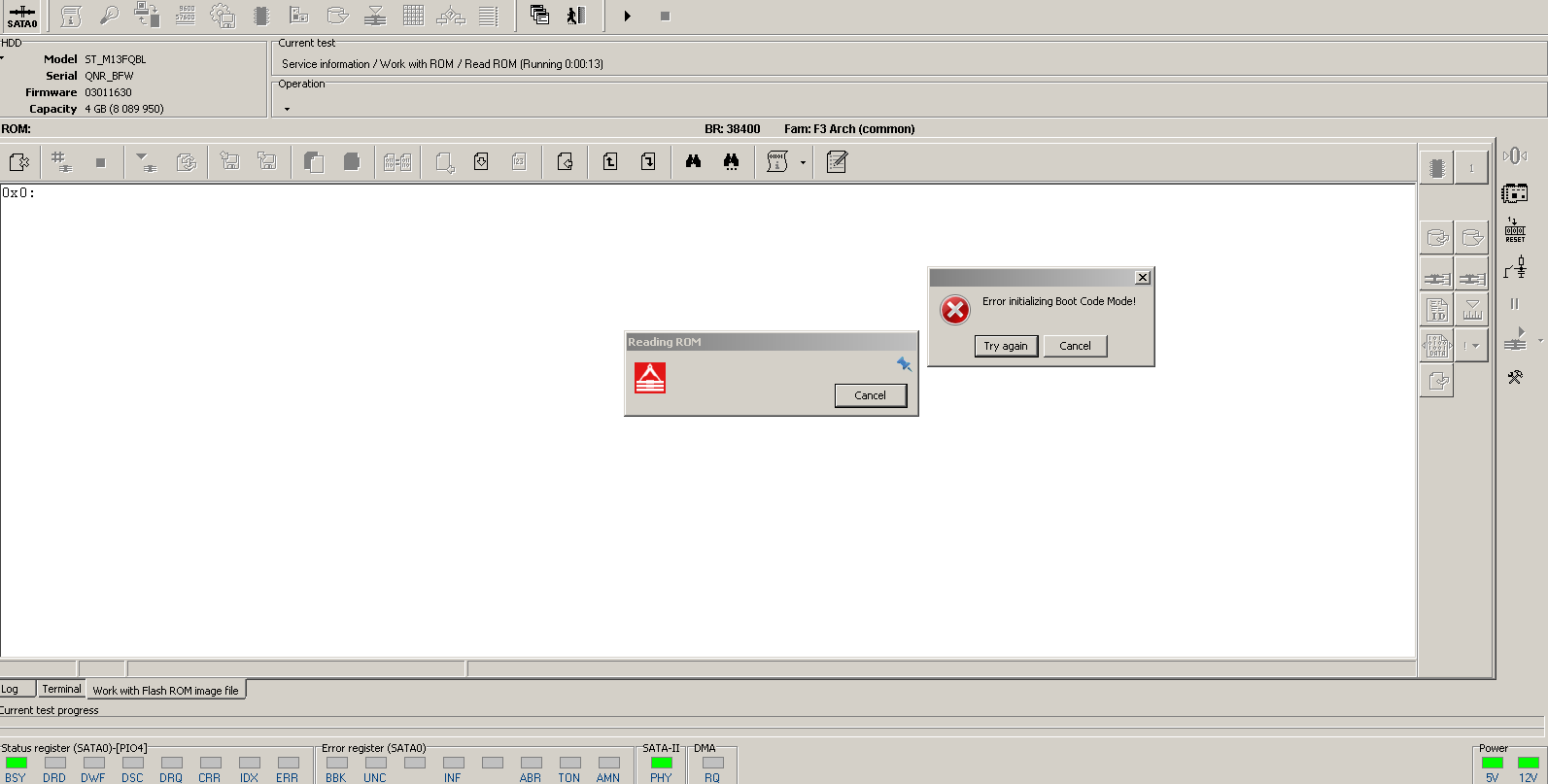1548x784 pixels.
Task: Switch to the Terminal tab
Action: coord(61,689)
